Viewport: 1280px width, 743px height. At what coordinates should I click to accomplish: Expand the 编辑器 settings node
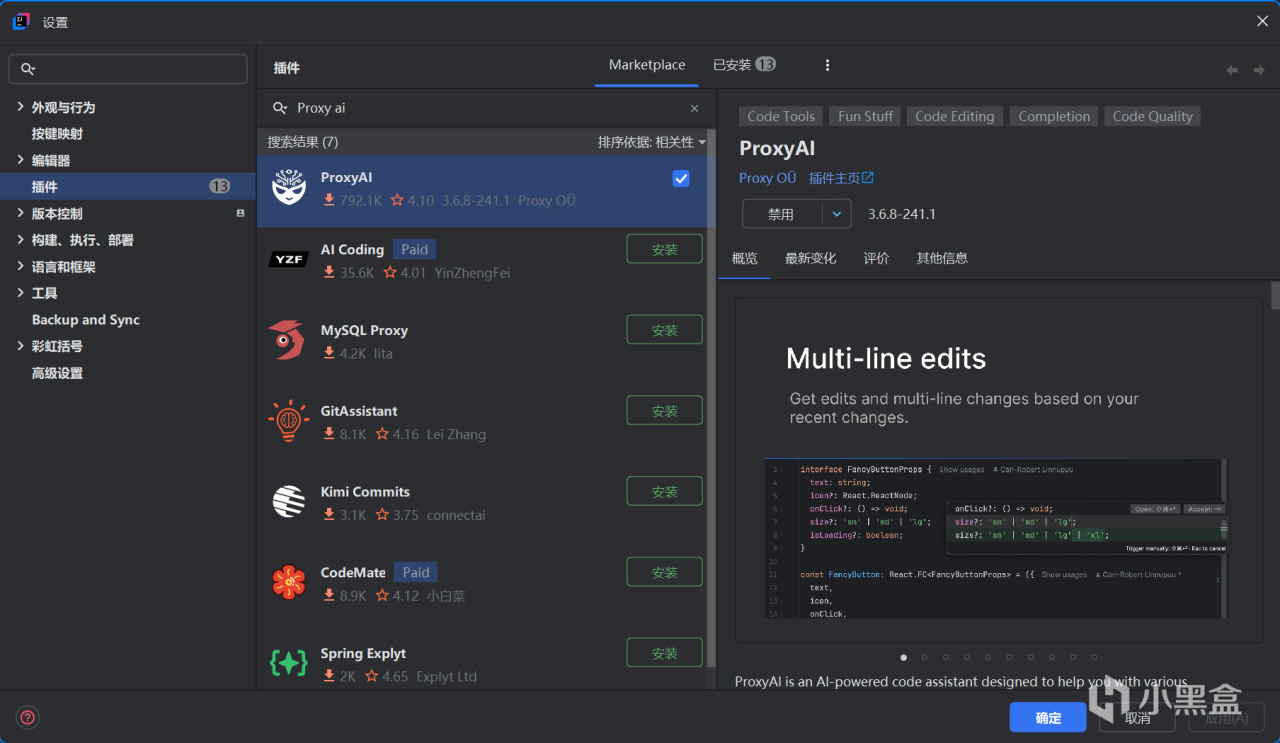pos(21,160)
